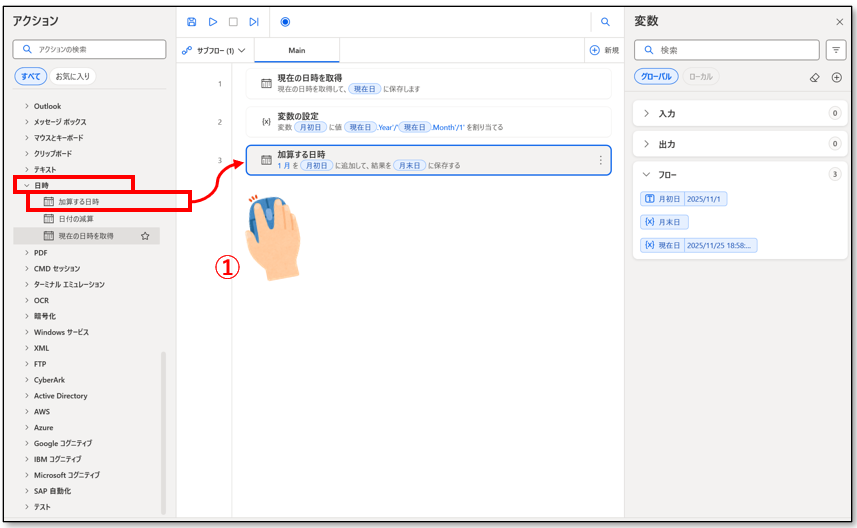Select the お気に入り actions tab
The height and width of the screenshot is (528, 857).
73,76
